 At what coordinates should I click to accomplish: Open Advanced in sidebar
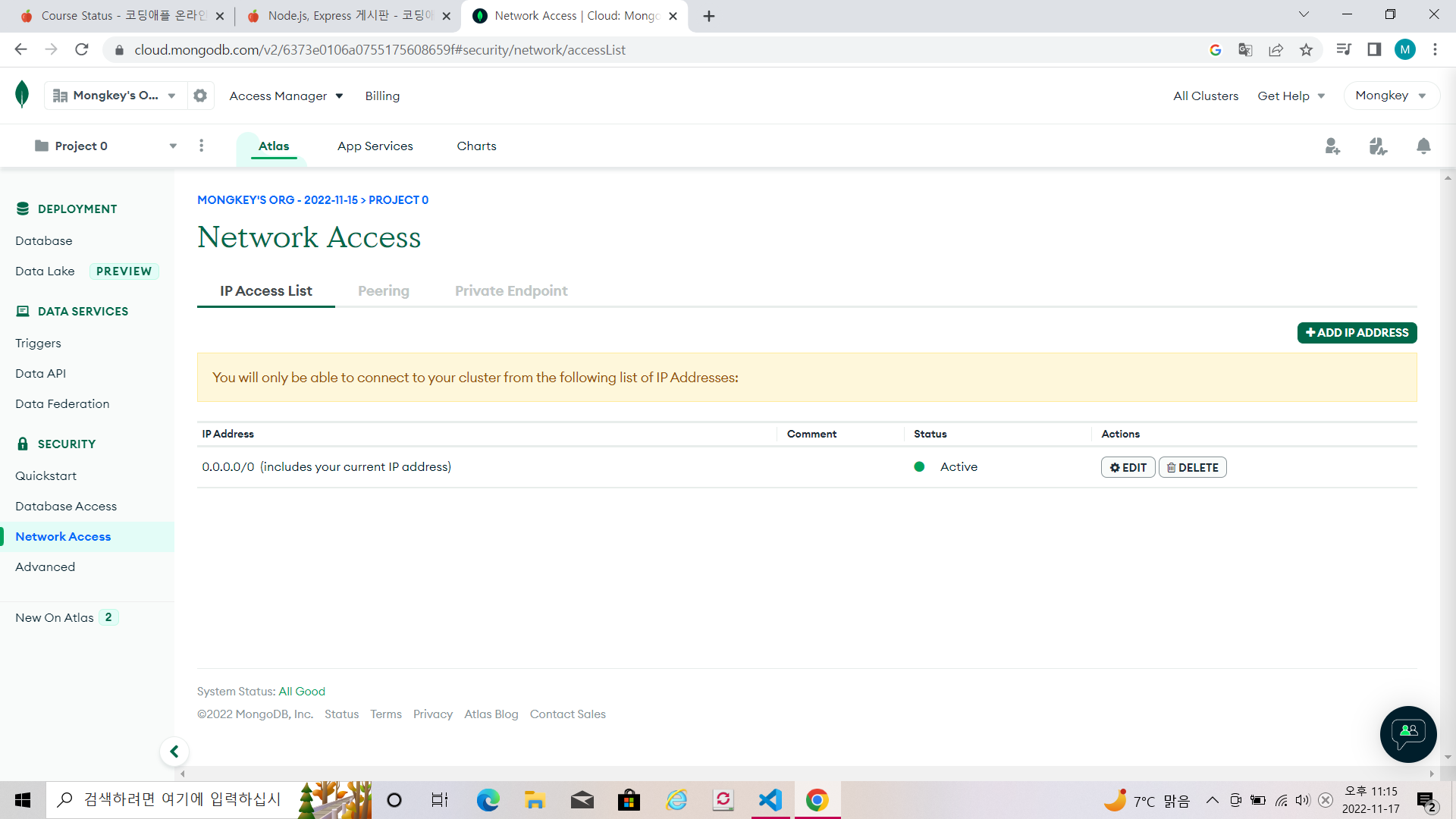(x=45, y=567)
